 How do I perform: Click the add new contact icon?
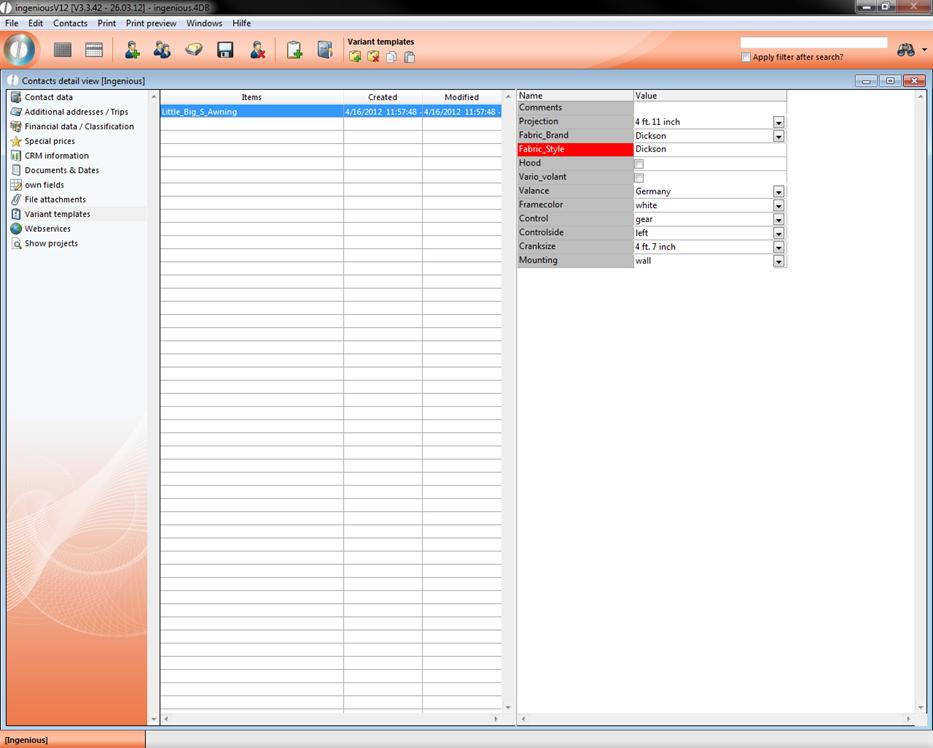coord(131,50)
